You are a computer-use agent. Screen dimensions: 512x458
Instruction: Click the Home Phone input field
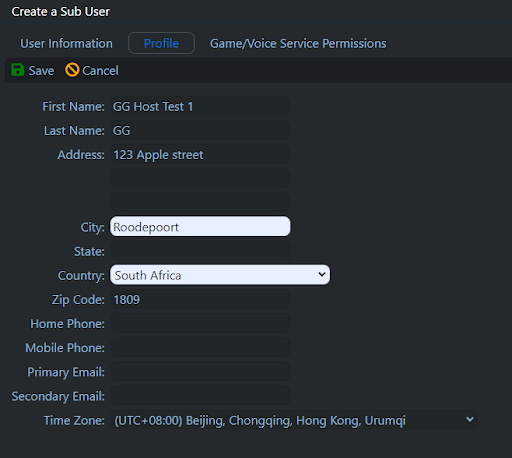tap(200, 323)
